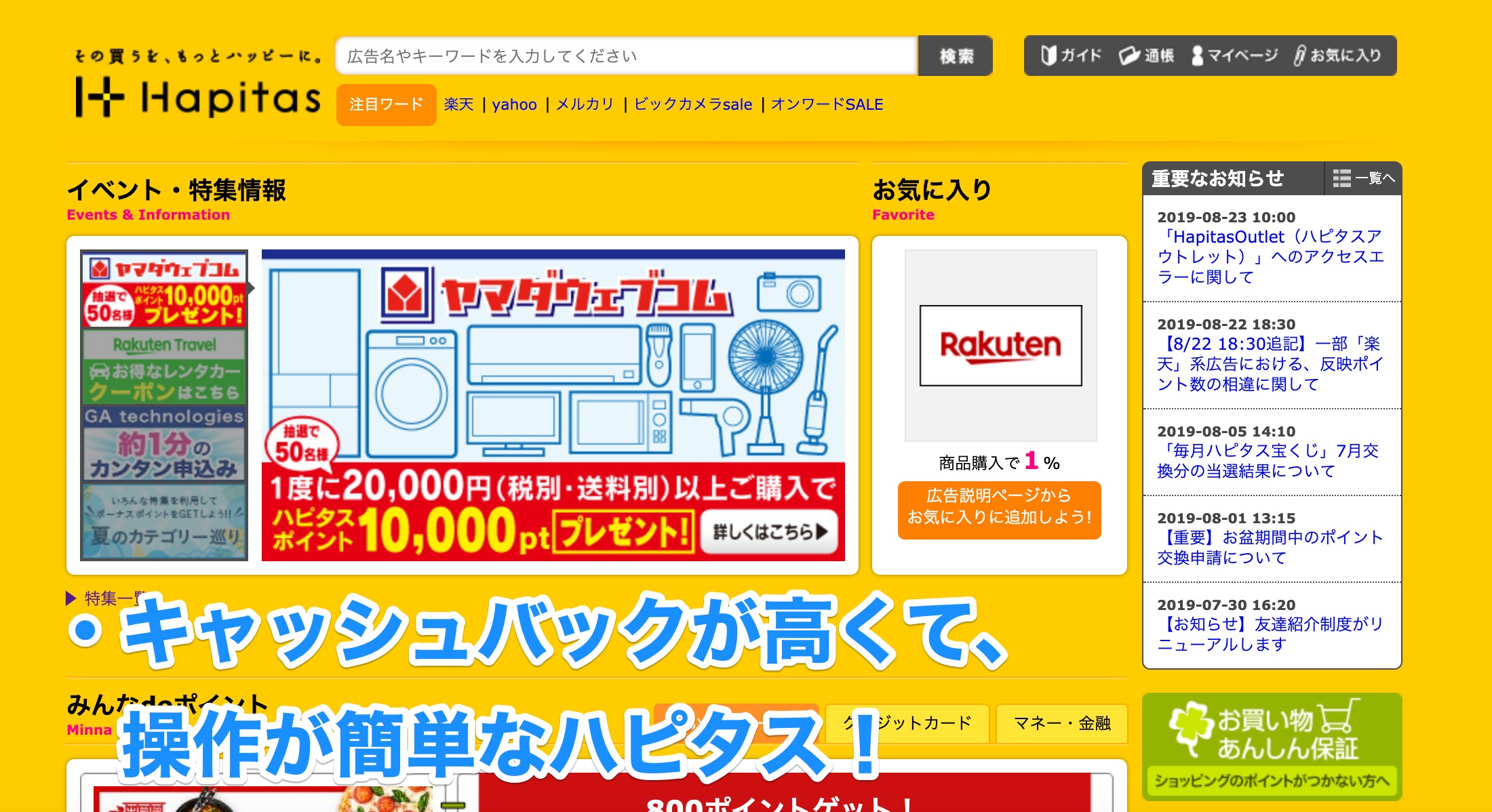The width and height of the screenshot is (1492, 812).
Task: Click 詳しくはこちら on the banner
Action: tap(770, 532)
